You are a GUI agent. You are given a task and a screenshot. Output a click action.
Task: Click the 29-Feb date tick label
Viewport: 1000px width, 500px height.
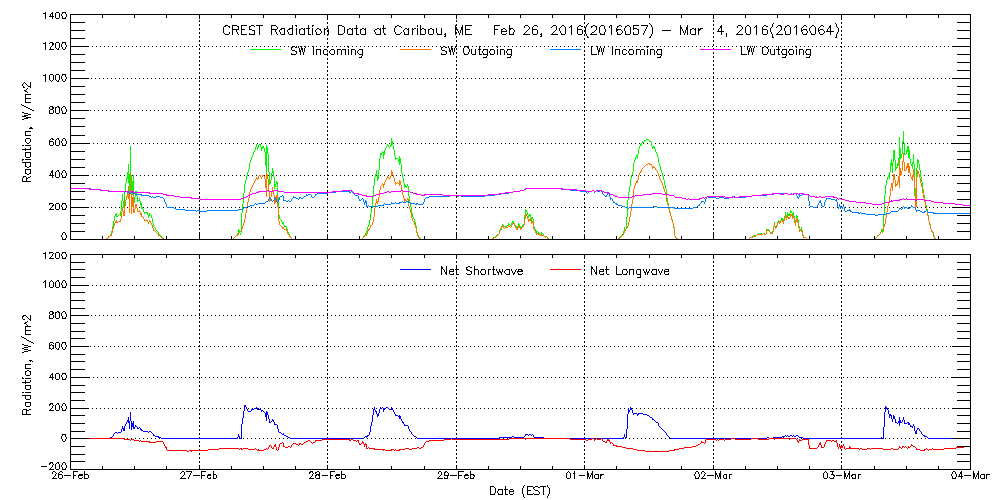click(456, 477)
